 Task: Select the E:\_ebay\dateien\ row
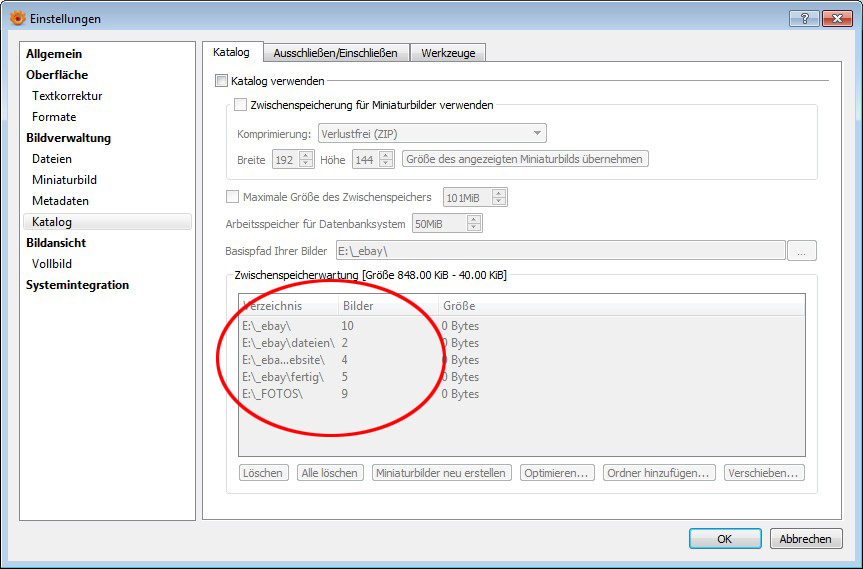click(522, 343)
